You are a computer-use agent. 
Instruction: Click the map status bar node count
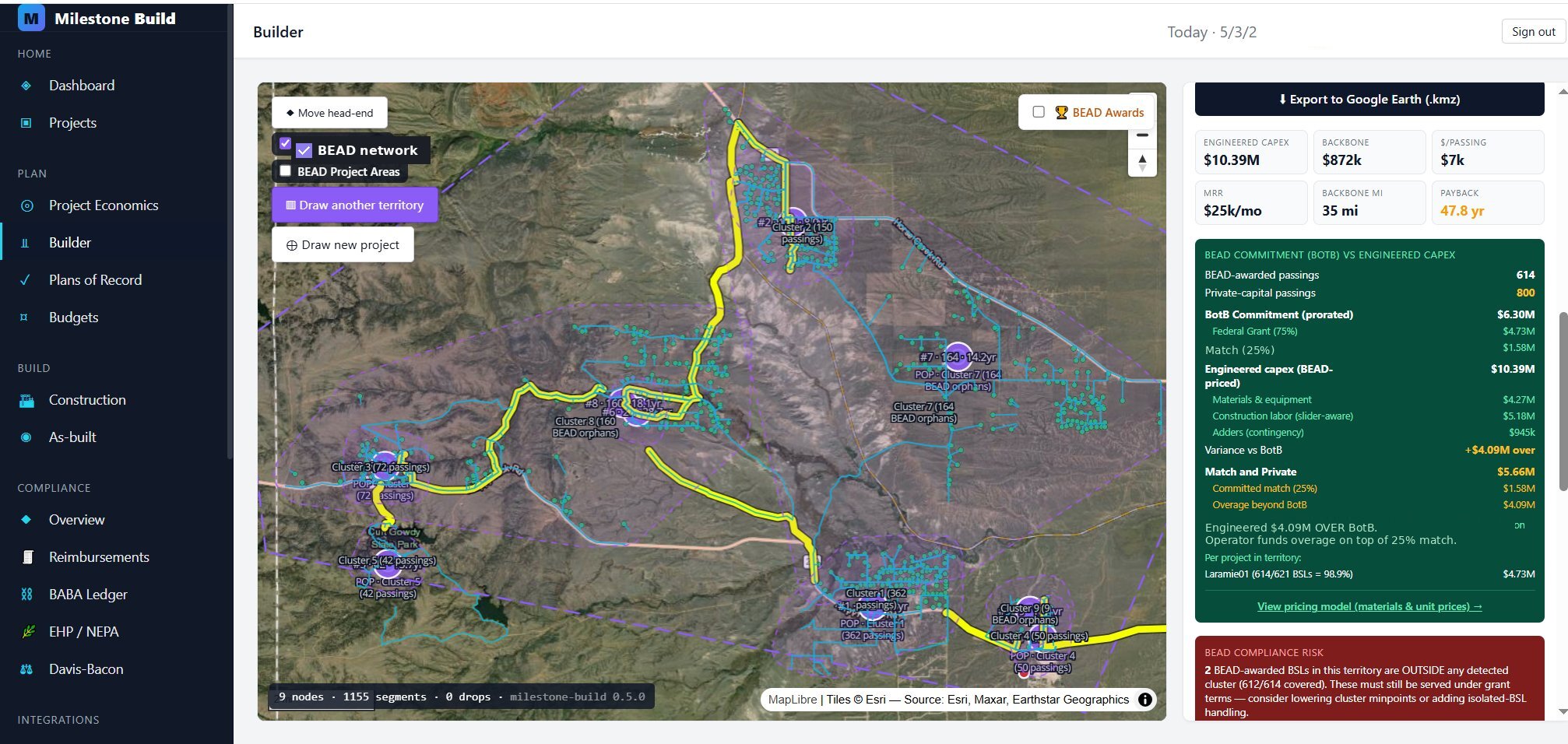pos(301,697)
